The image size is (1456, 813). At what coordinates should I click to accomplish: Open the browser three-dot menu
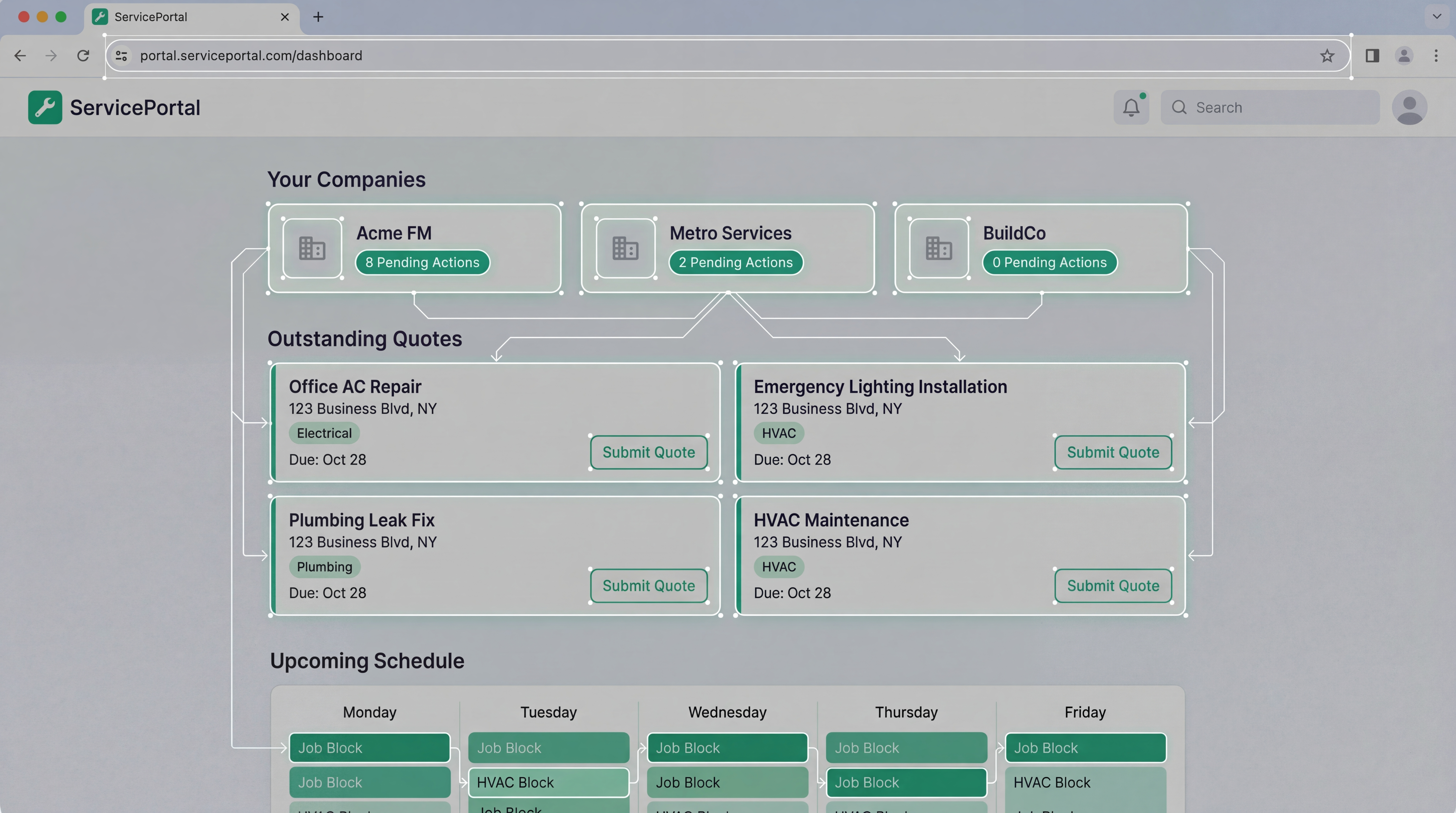(1436, 55)
